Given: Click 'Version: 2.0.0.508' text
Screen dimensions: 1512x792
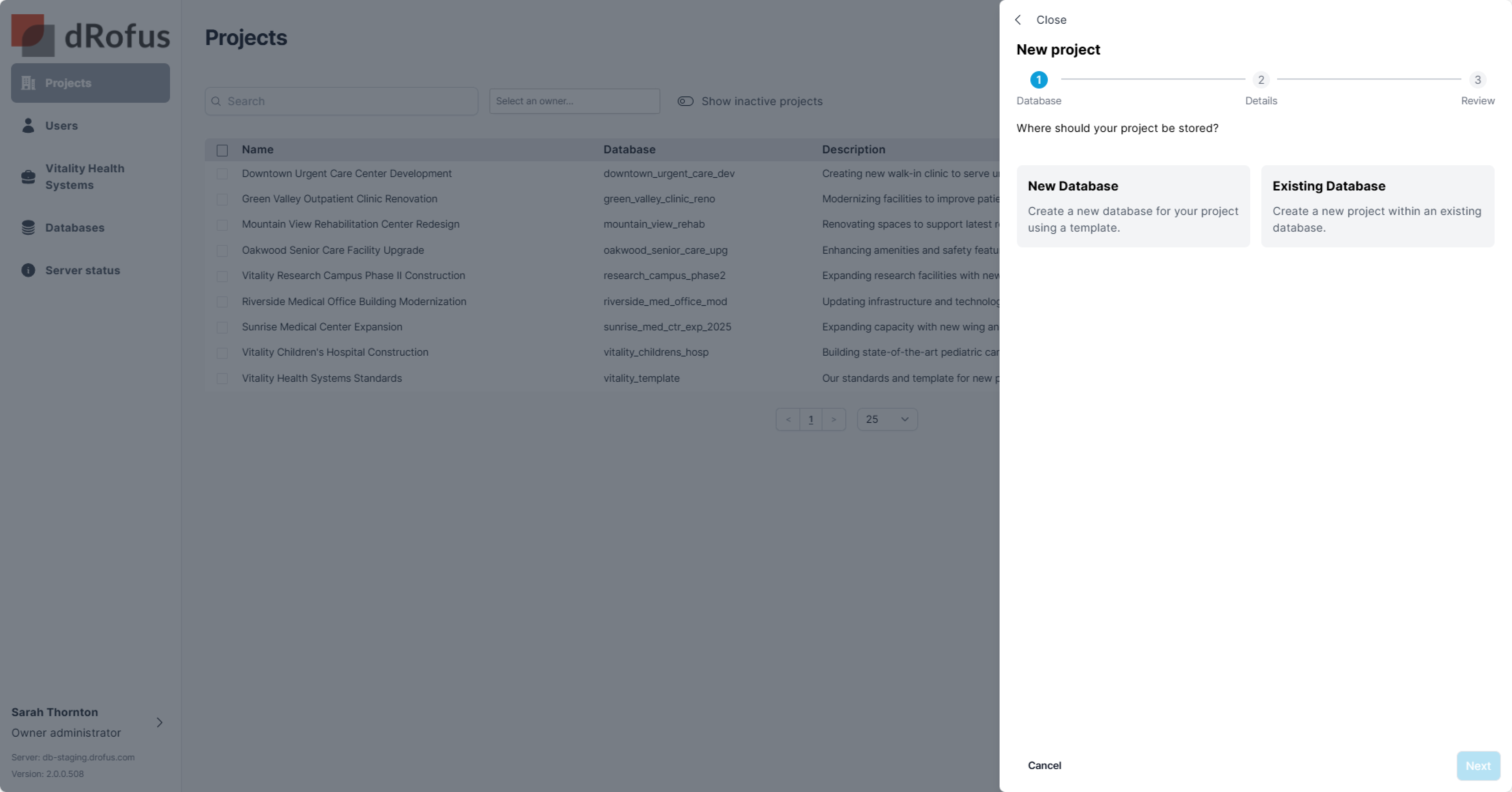Looking at the screenshot, I should [x=47, y=773].
